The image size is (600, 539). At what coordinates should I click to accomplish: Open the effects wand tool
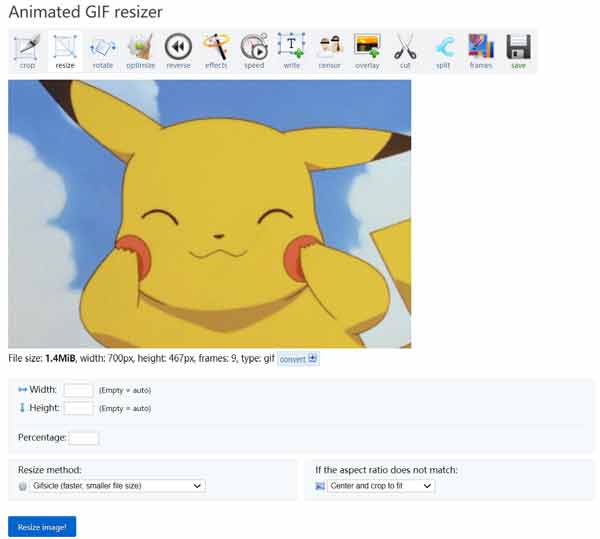tap(216, 52)
